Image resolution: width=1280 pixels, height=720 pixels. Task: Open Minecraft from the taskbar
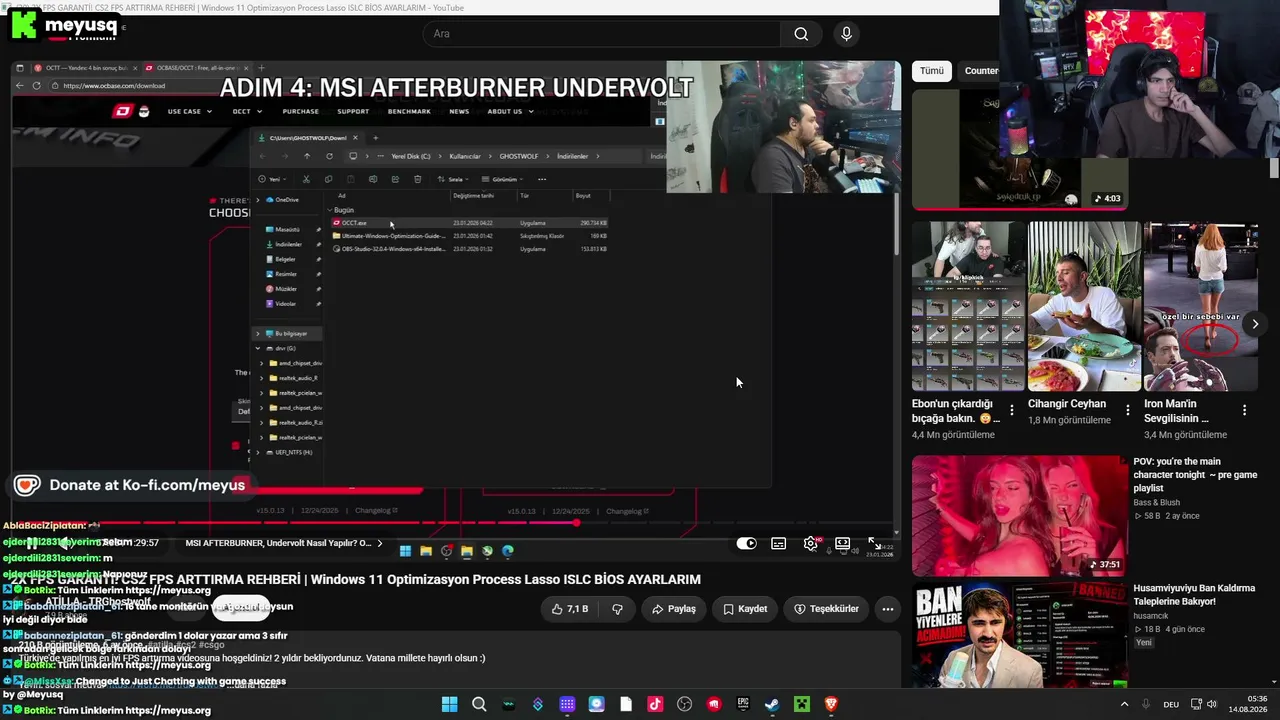click(801, 704)
